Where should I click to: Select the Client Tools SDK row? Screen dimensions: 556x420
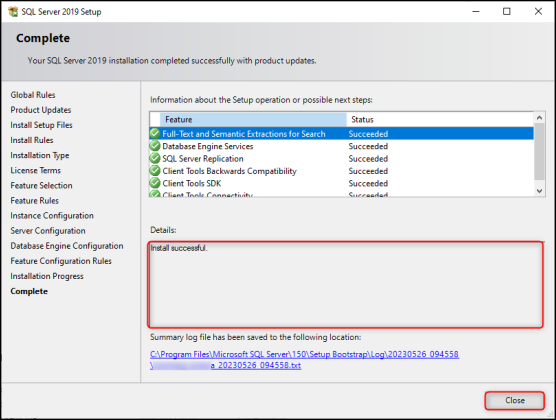point(341,183)
